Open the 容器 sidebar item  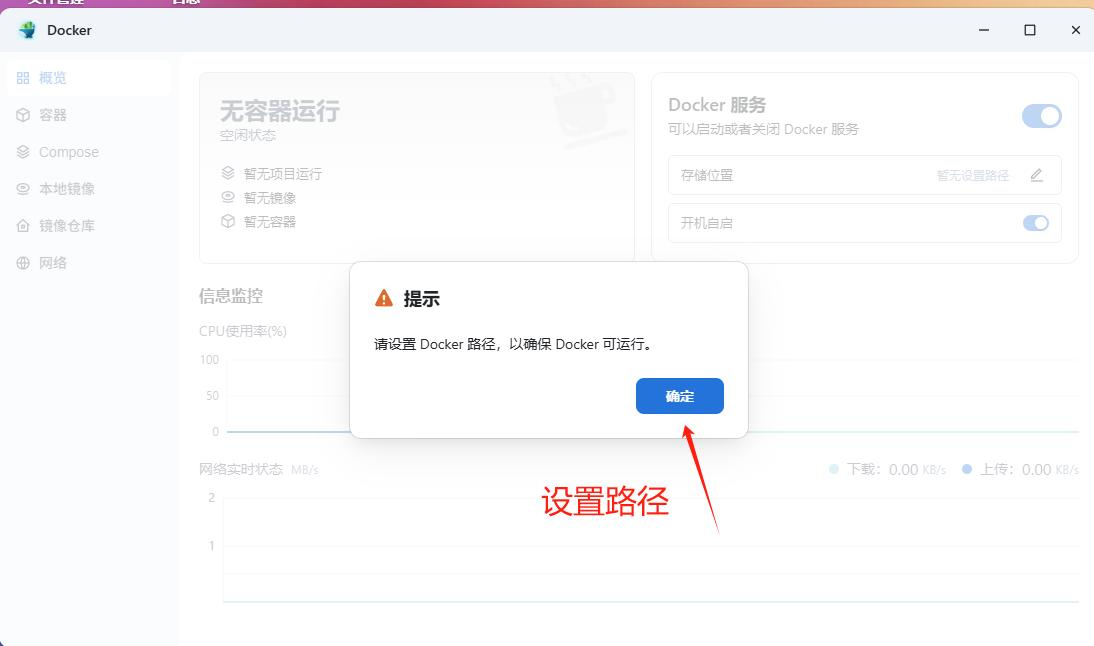[89, 115]
